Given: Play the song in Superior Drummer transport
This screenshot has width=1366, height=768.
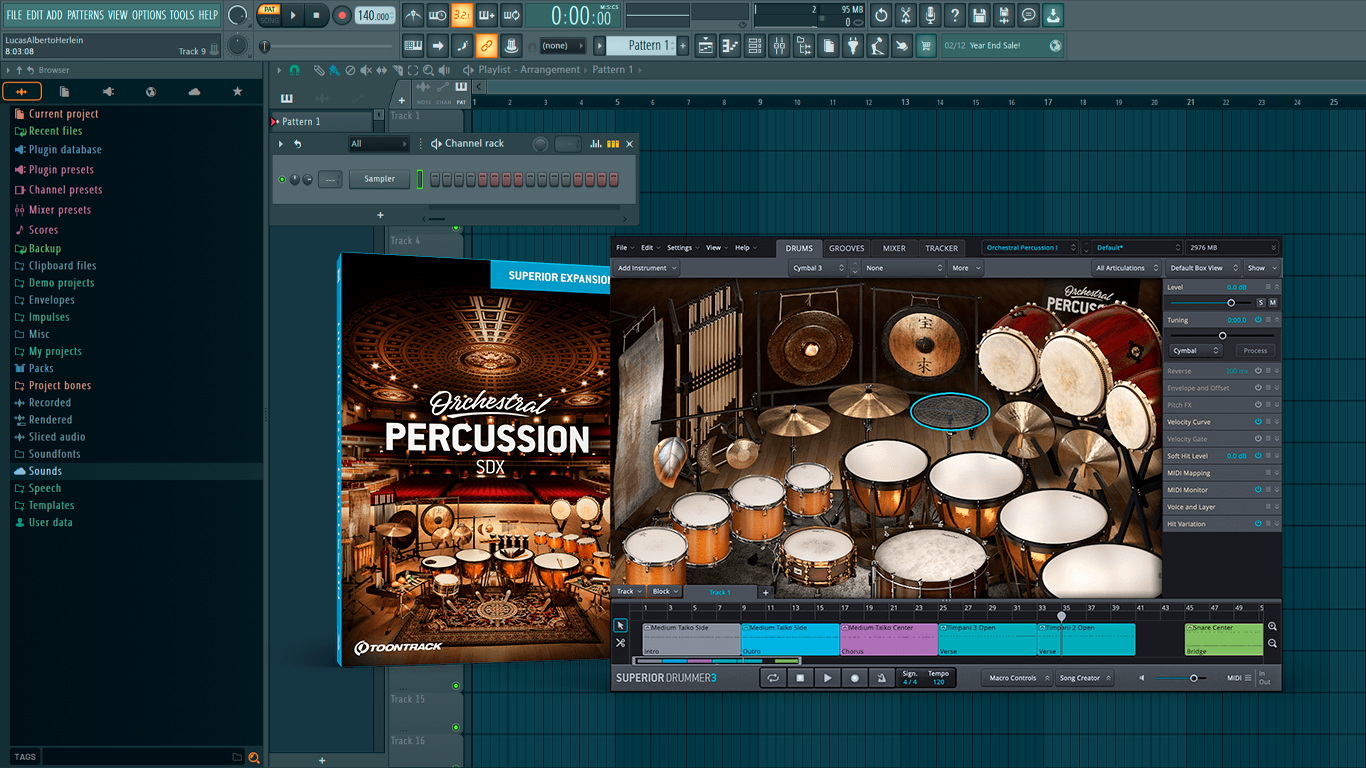Looking at the screenshot, I should (827, 678).
